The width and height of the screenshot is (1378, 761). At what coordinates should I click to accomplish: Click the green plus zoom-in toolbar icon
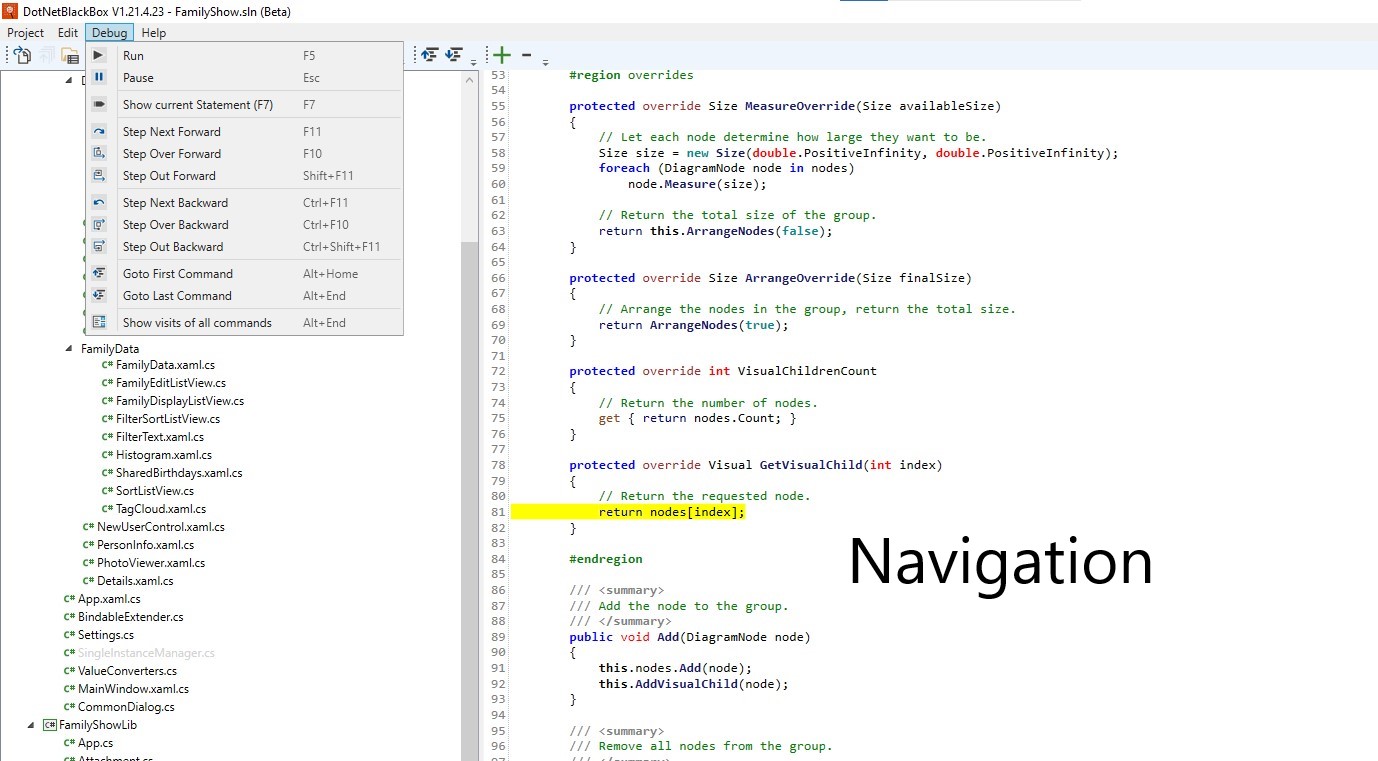click(x=502, y=55)
